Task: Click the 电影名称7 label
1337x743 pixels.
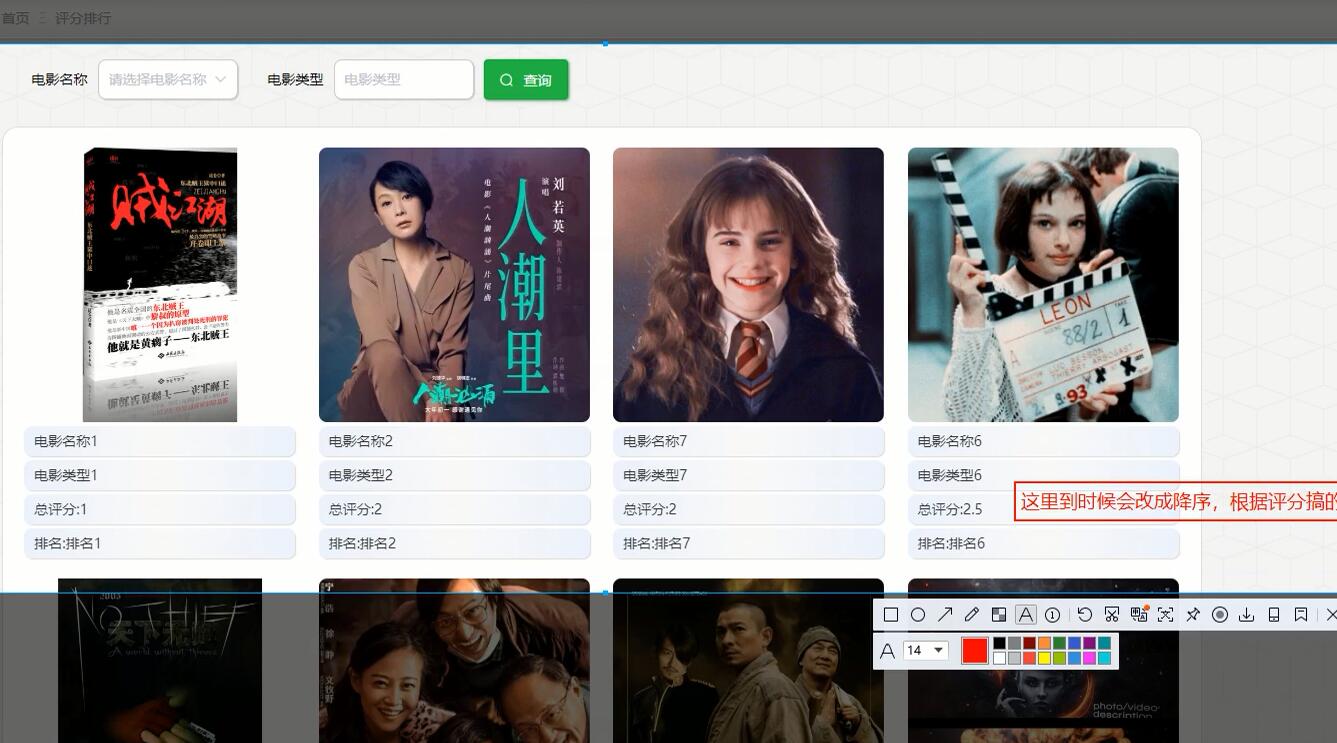Action: (748, 441)
